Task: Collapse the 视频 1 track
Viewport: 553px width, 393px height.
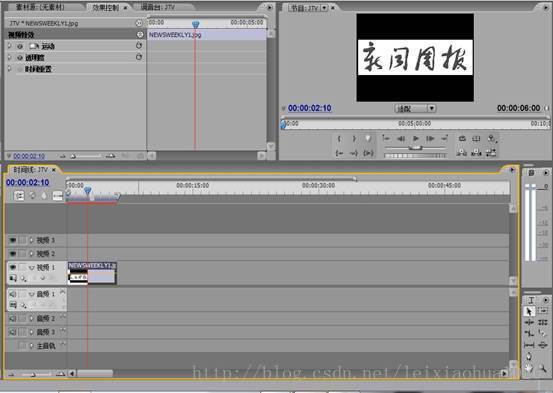Action: click(x=31, y=268)
